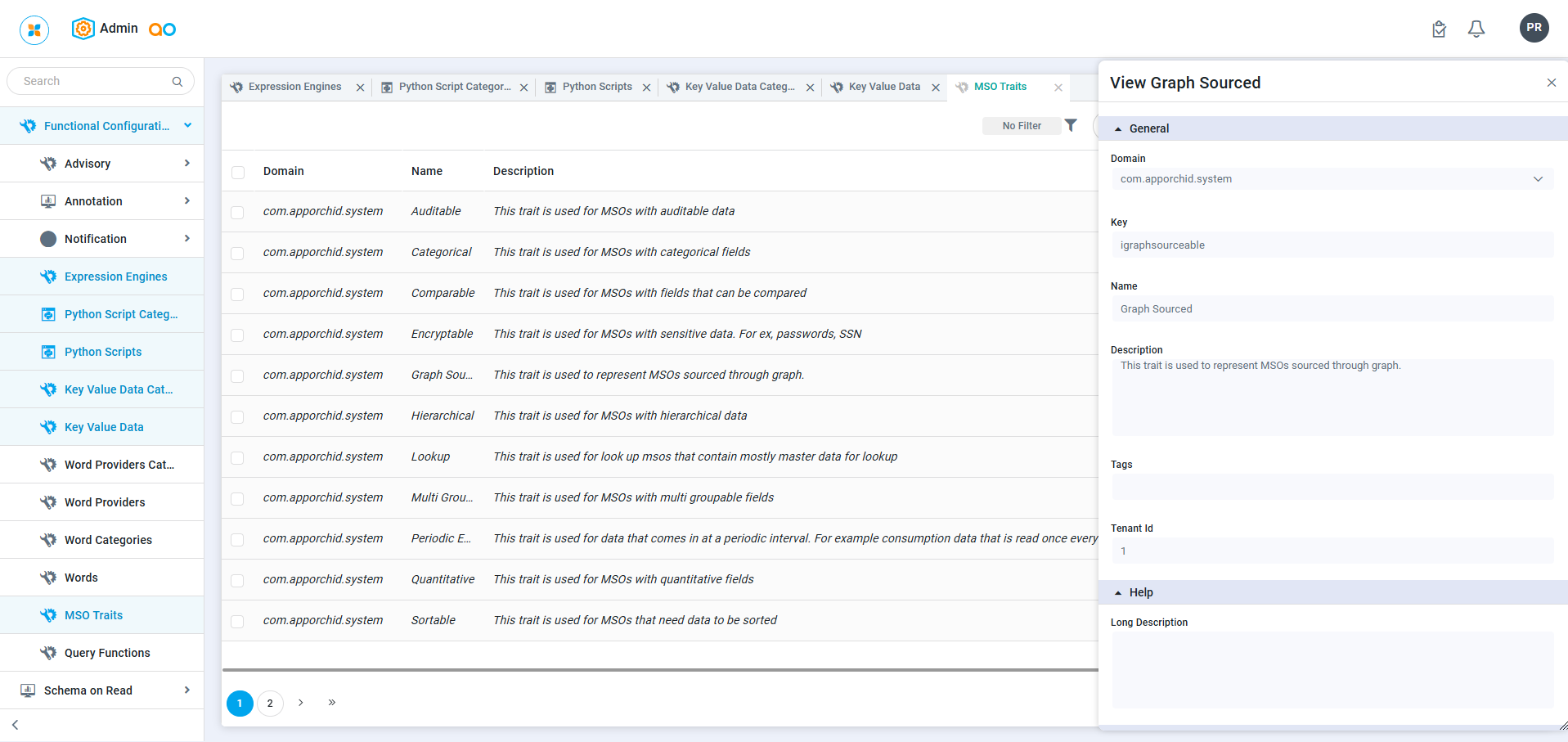Close the View Graph Sourced panel
The image size is (1568, 742).
(x=1551, y=83)
